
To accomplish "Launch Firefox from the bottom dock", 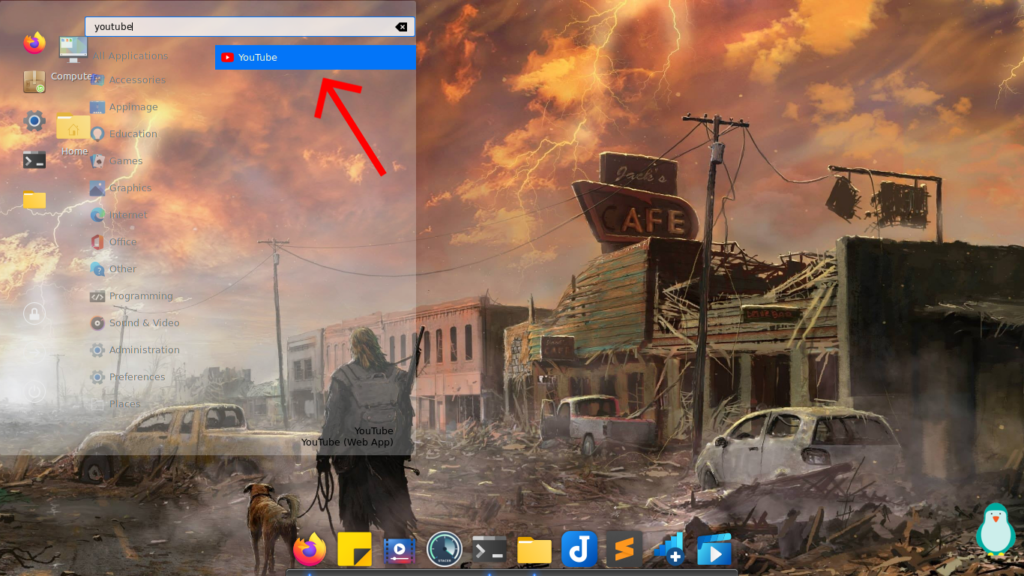I will pyautogui.click(x=310, y=550).
